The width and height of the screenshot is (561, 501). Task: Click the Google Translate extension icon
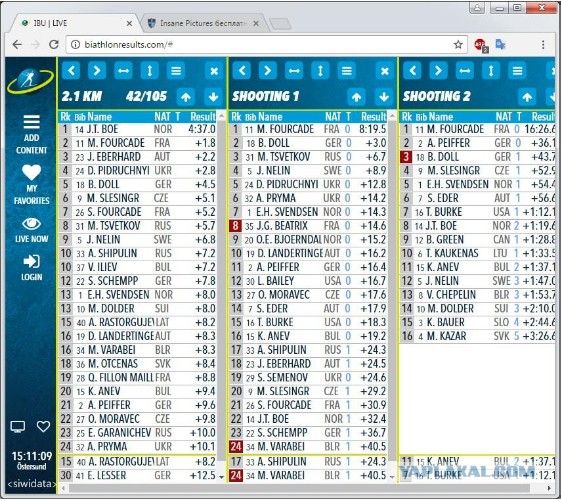point(500,44)
